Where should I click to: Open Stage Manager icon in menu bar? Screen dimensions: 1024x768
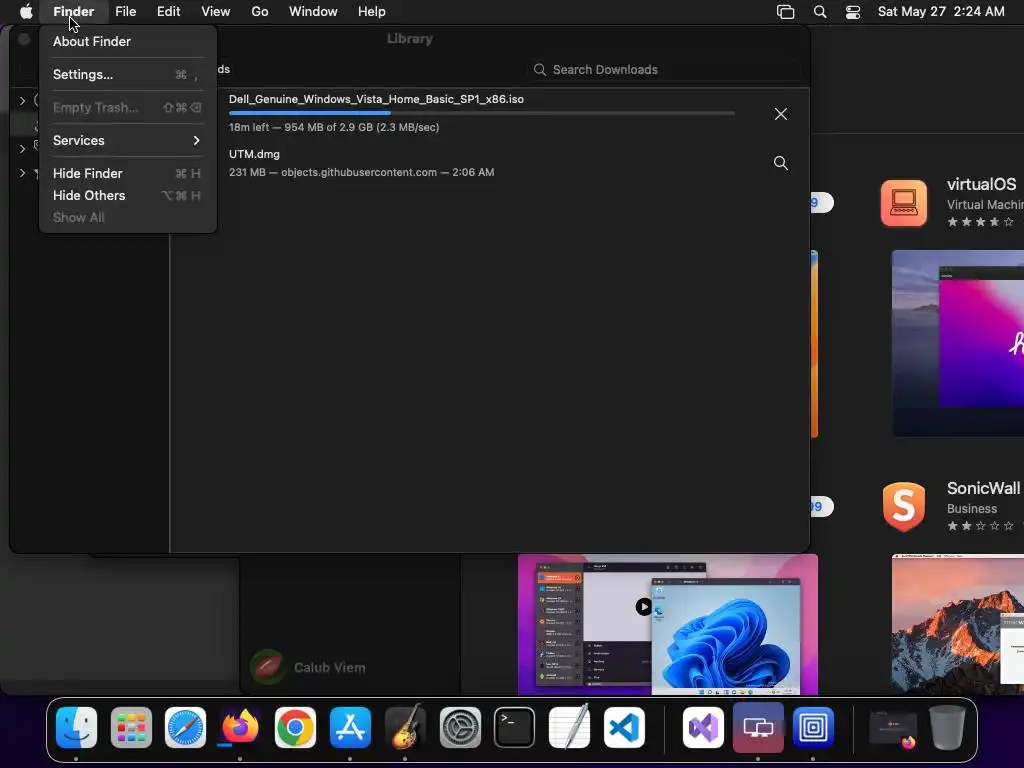[786, 12]
